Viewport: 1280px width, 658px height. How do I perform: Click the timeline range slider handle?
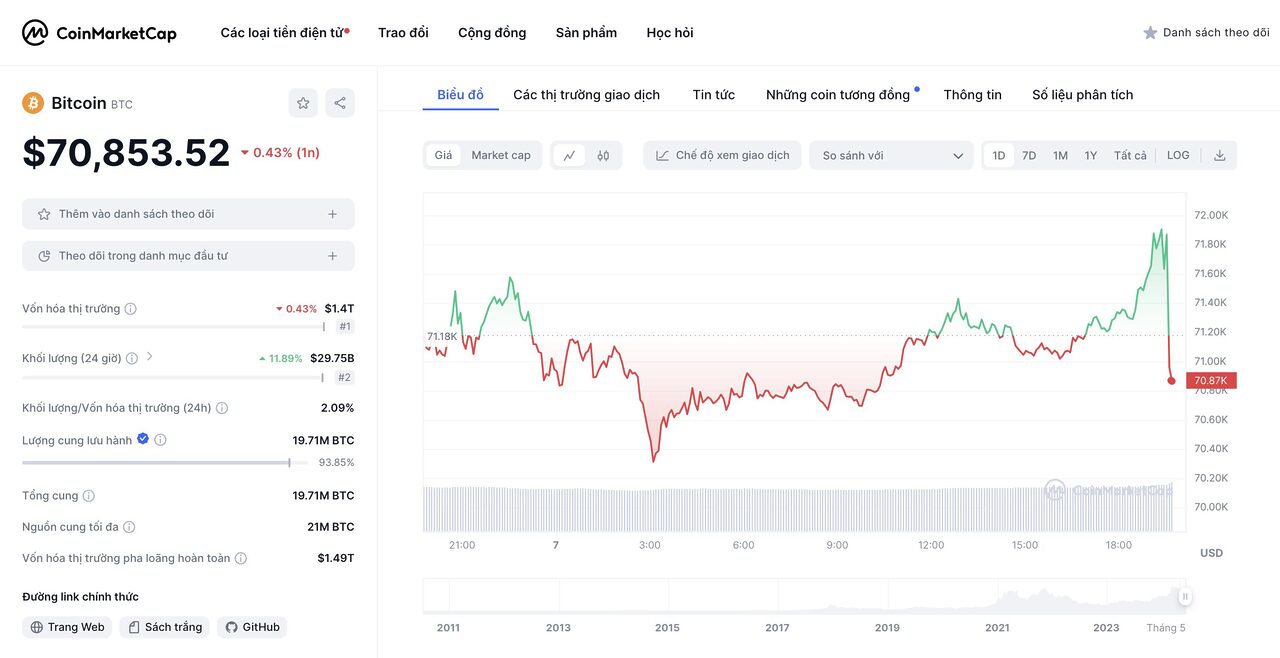1185,597
